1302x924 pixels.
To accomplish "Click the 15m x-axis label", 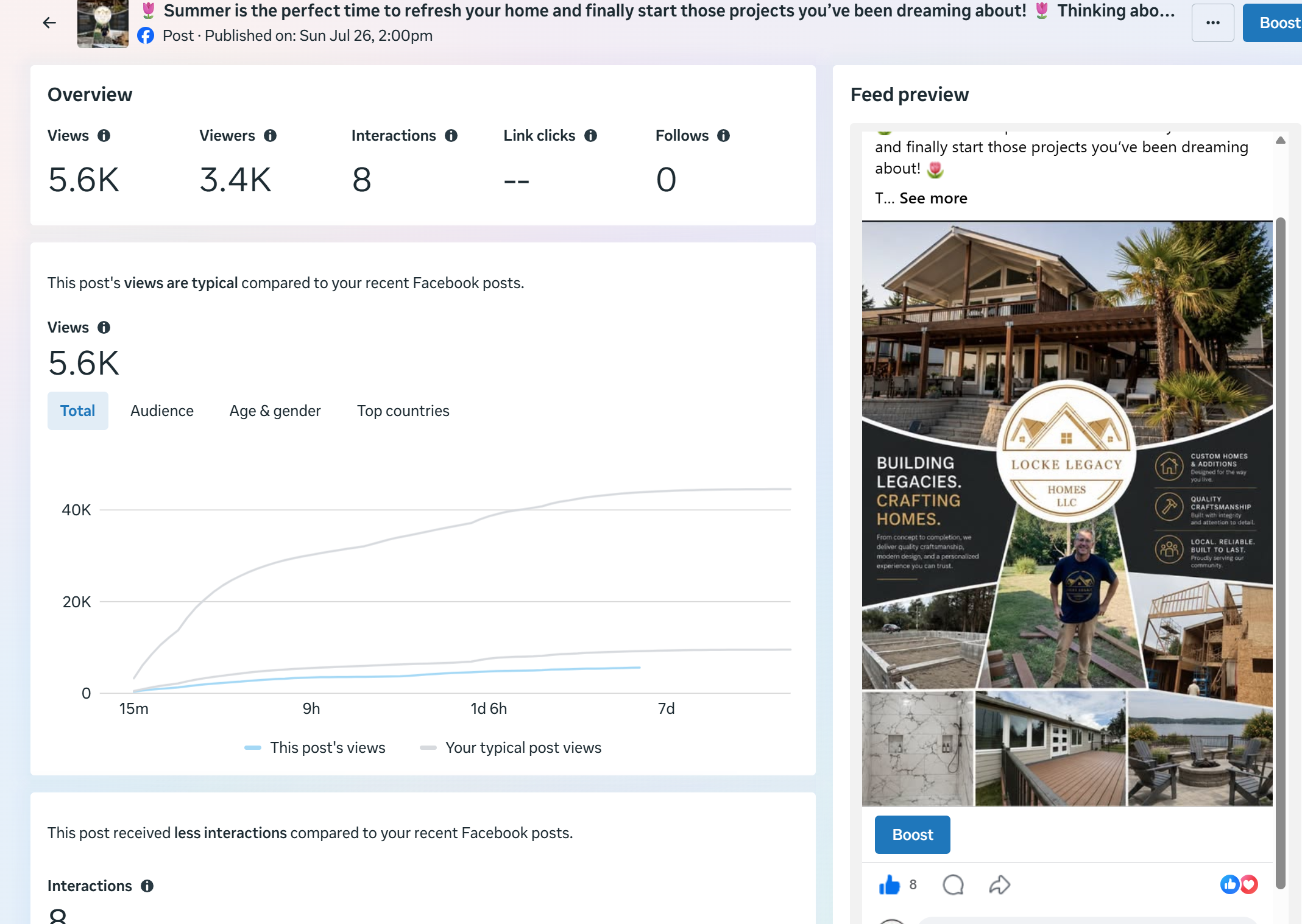I will tap(133, 708).
